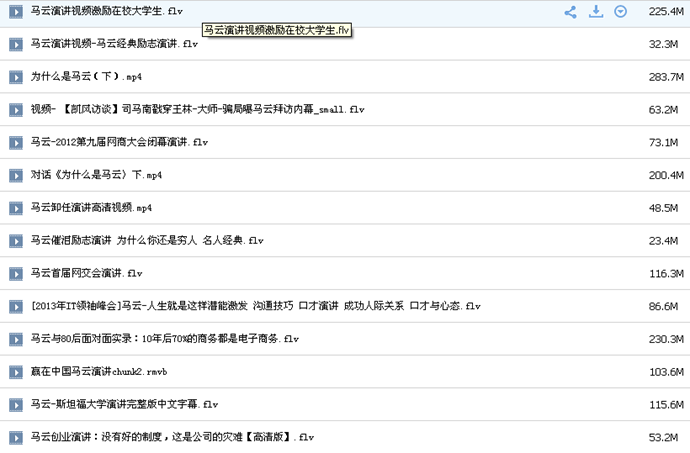Select file 马云催泪励志演讲 为什么你还是穷人
Image resolution: width=690 pixels, height=453 pixels.
point(147,240)
